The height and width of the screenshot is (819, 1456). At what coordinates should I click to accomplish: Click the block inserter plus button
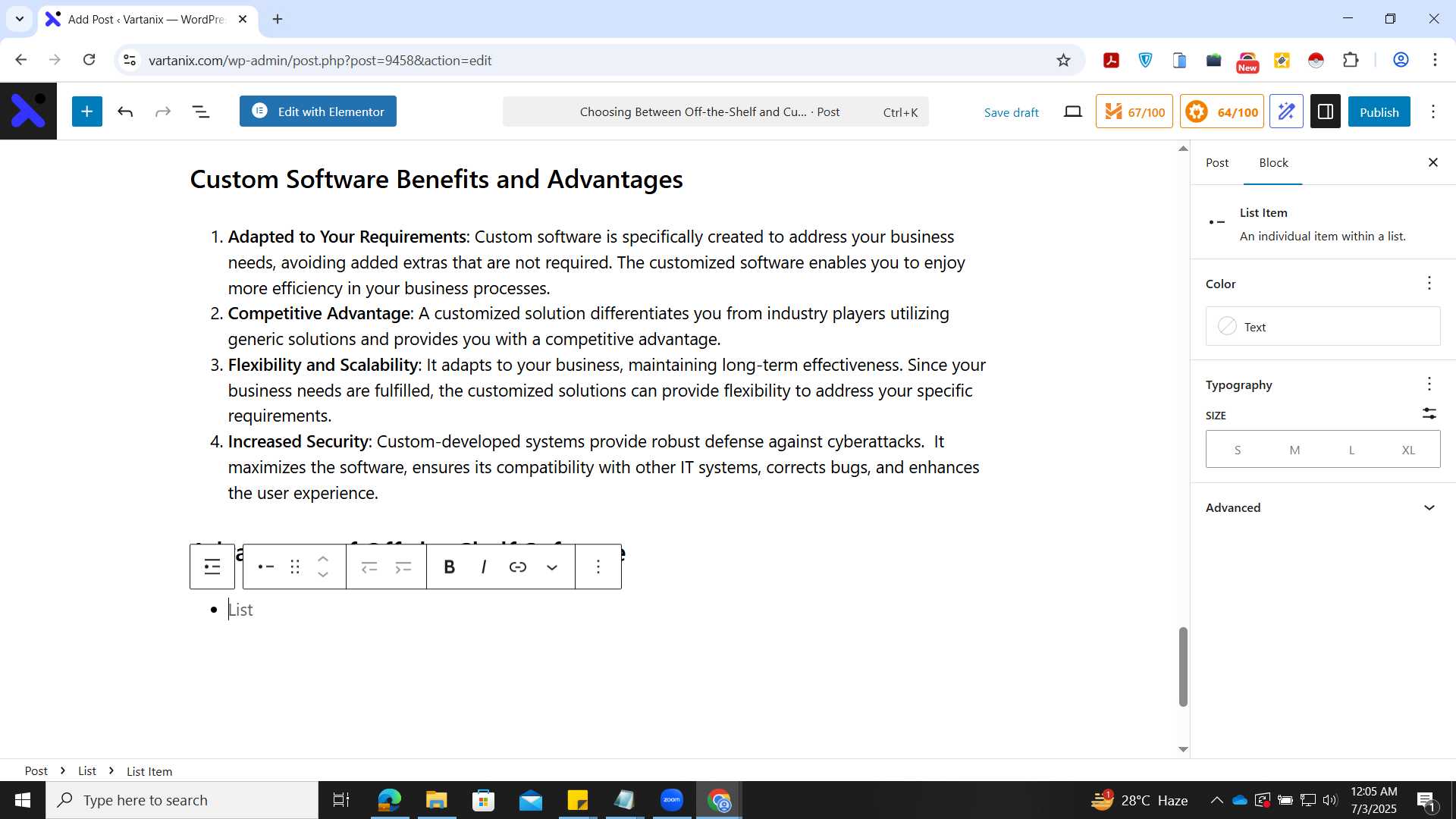point(87,111)
